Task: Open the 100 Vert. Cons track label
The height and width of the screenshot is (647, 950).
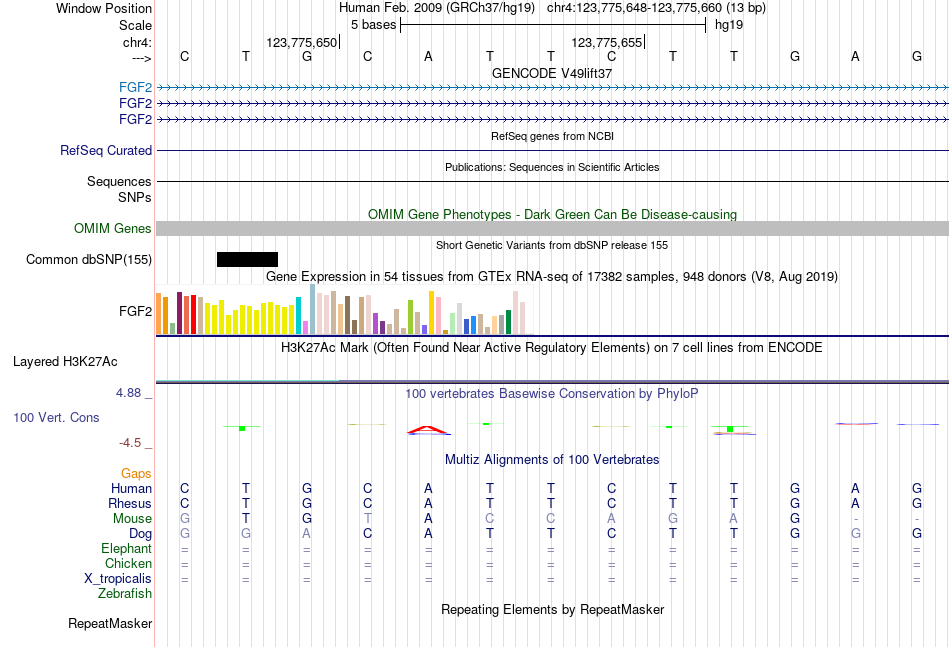Action: [56, 417]
